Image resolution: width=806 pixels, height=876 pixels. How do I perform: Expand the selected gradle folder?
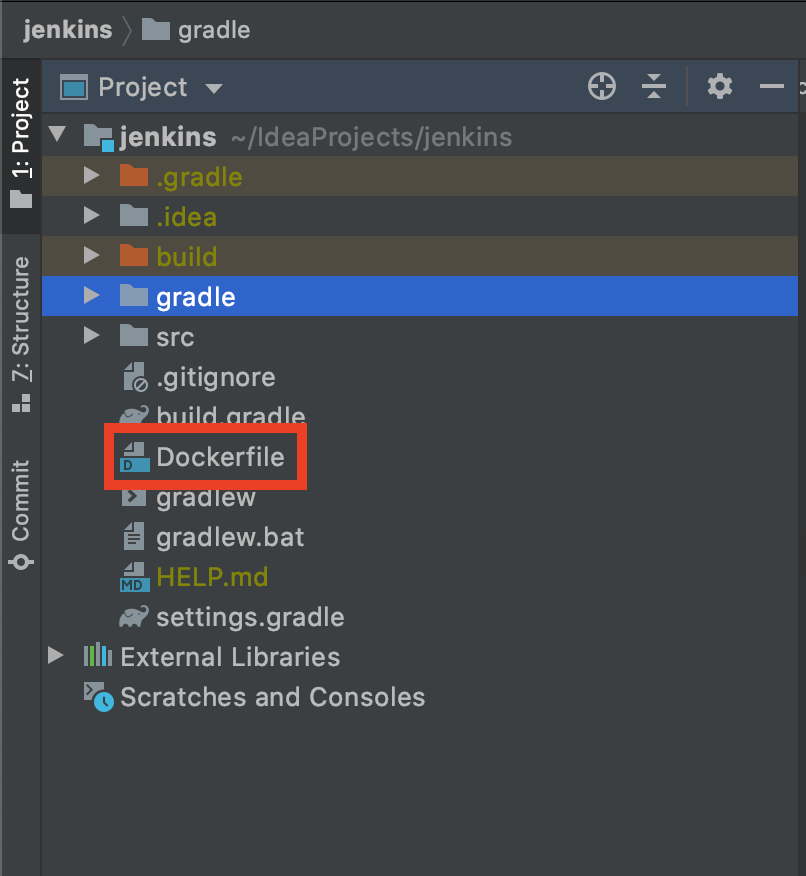tap(91, 296)
